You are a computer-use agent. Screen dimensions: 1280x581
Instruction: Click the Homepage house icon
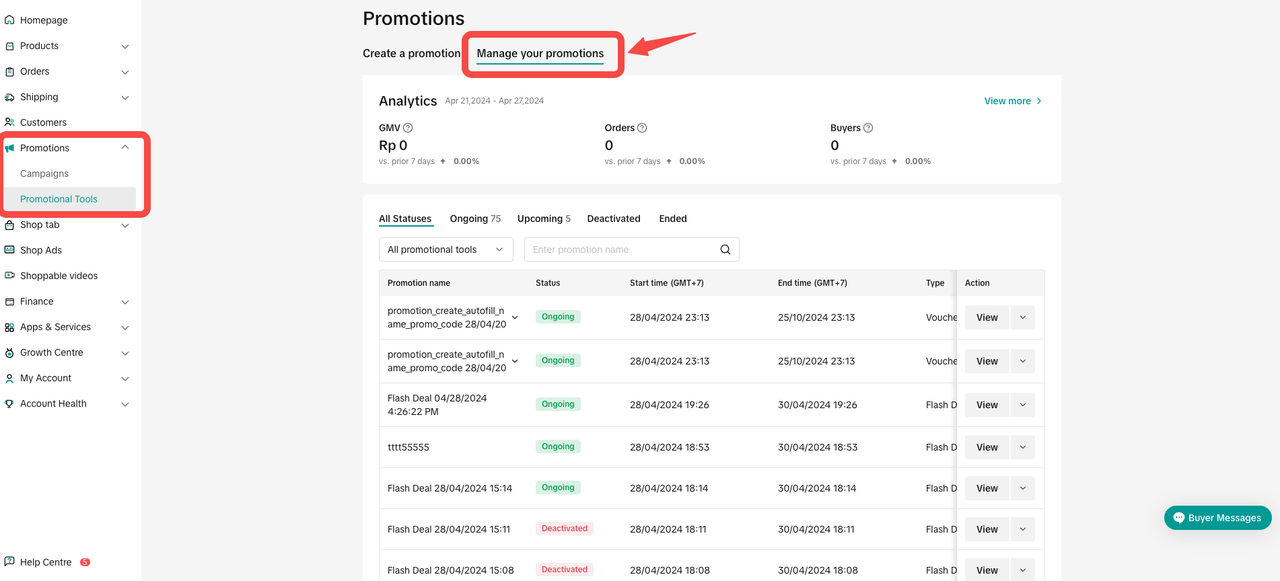(x=10, y=20)
